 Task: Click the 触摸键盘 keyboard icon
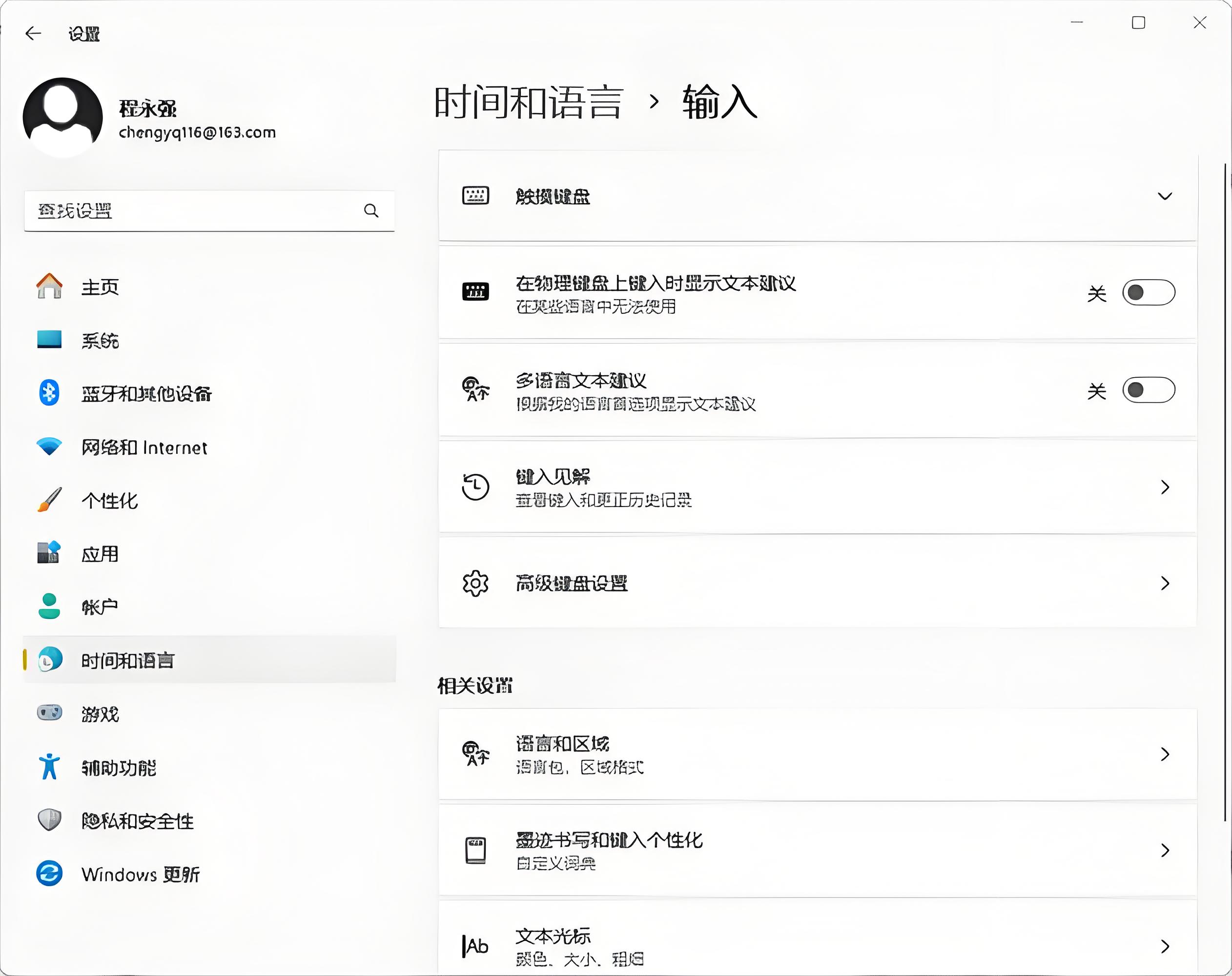click(x=475, y=195)
